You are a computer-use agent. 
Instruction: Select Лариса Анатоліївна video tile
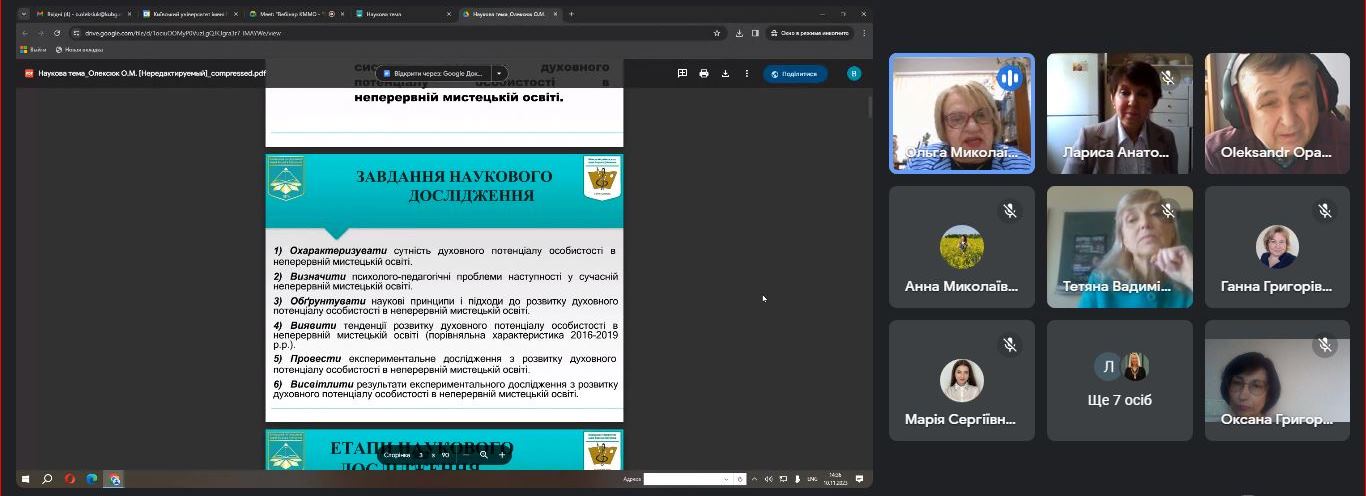(1119, 113)
